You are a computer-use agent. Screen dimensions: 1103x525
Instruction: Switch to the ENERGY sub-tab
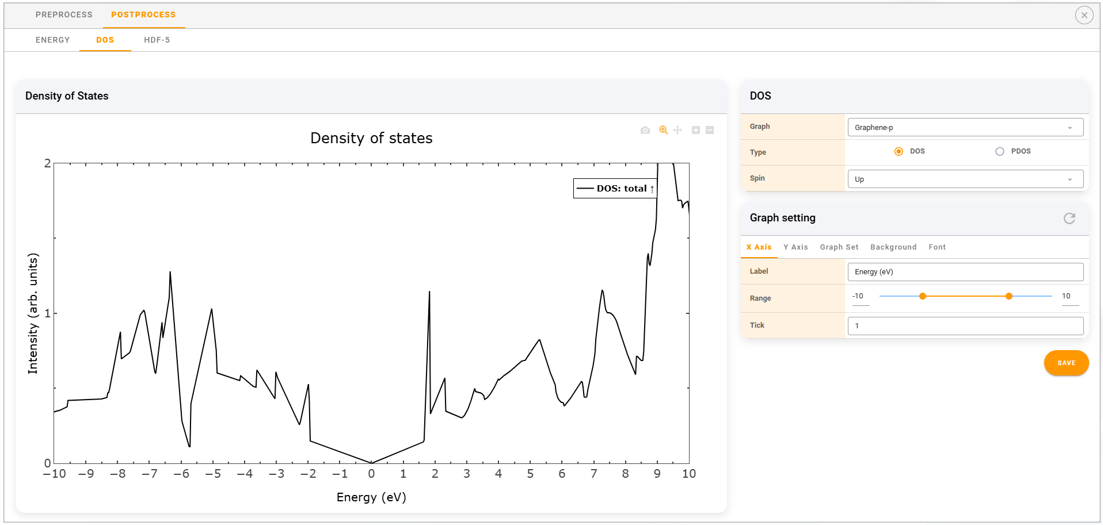[x=53, y=40]
